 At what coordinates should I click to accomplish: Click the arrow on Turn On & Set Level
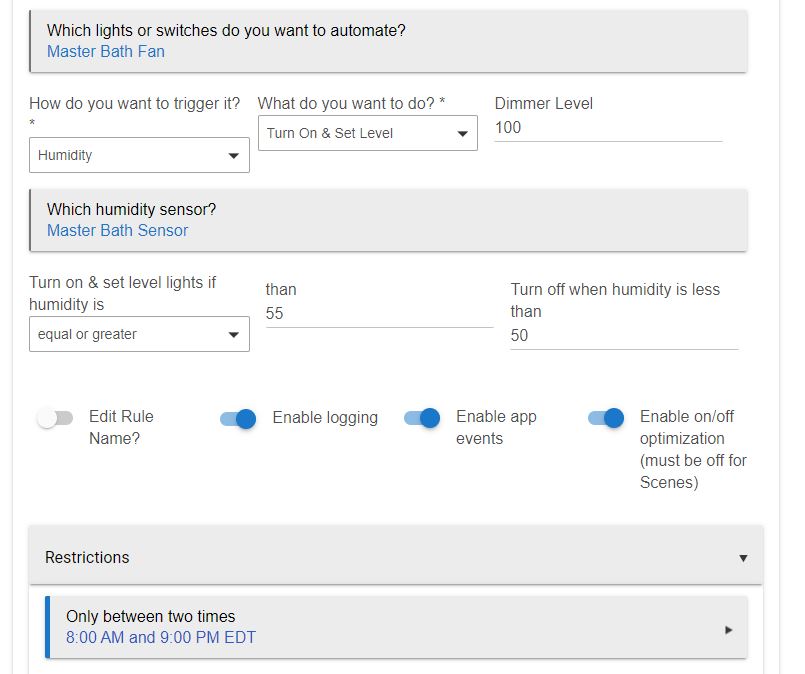(x=462, y=133)
